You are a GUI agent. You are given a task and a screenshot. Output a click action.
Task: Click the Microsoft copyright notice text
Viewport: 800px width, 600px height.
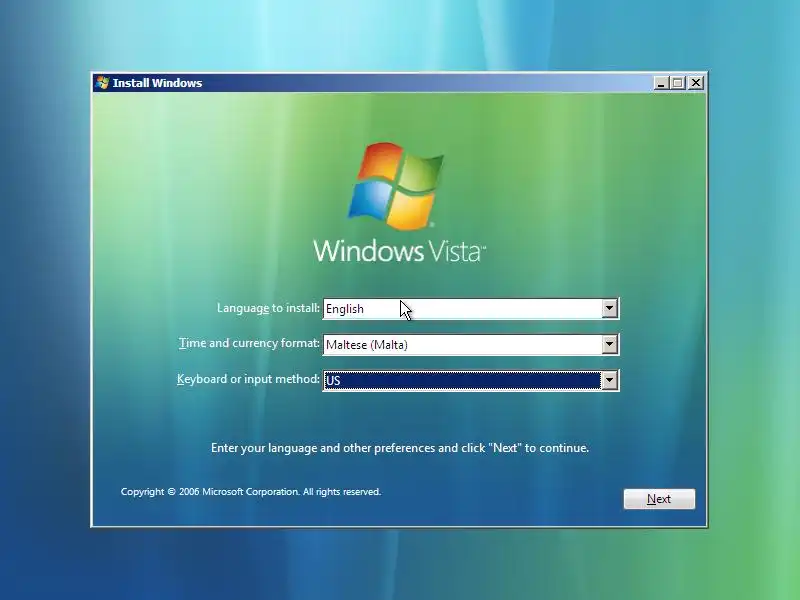251,492
